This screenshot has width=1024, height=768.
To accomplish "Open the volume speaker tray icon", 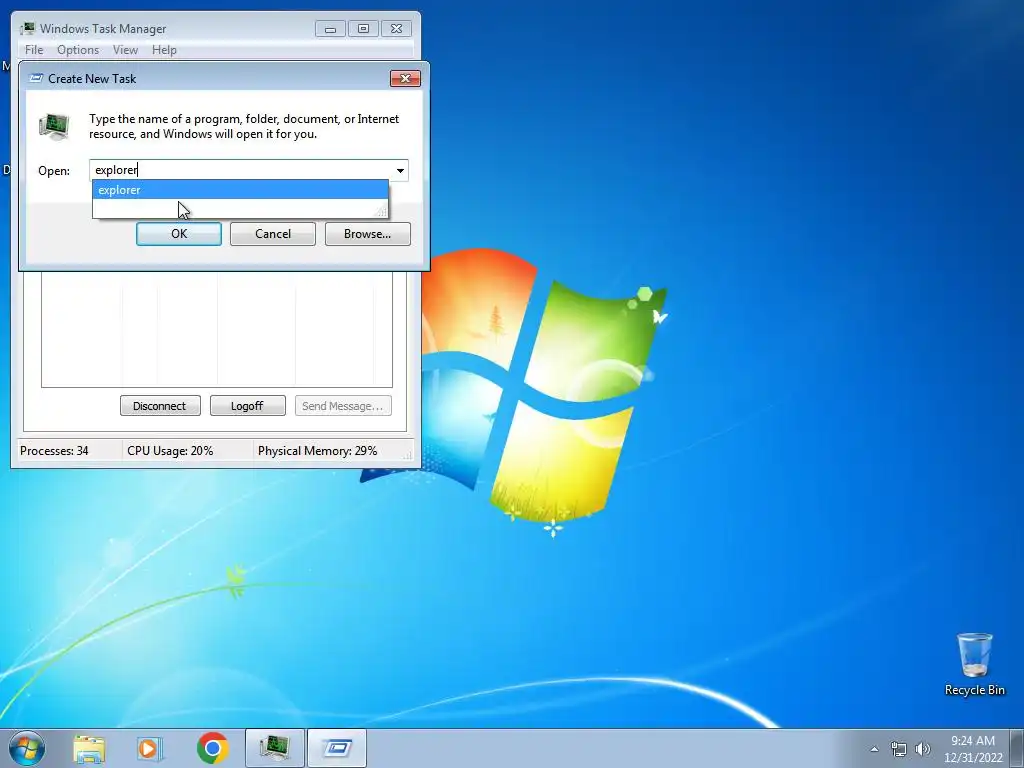I will 923,750.
